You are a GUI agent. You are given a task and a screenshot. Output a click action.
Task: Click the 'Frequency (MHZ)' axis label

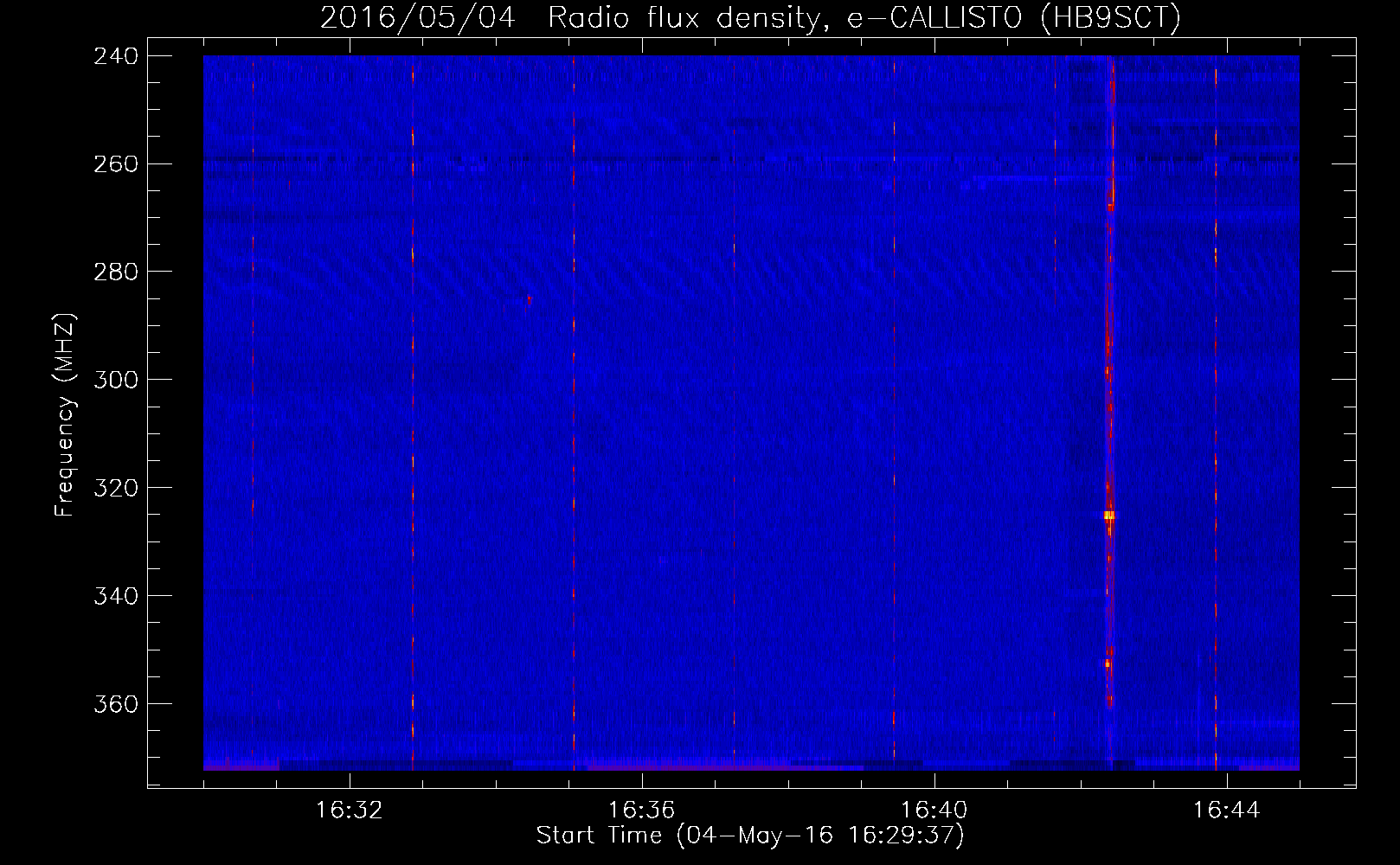coord(65,416)
